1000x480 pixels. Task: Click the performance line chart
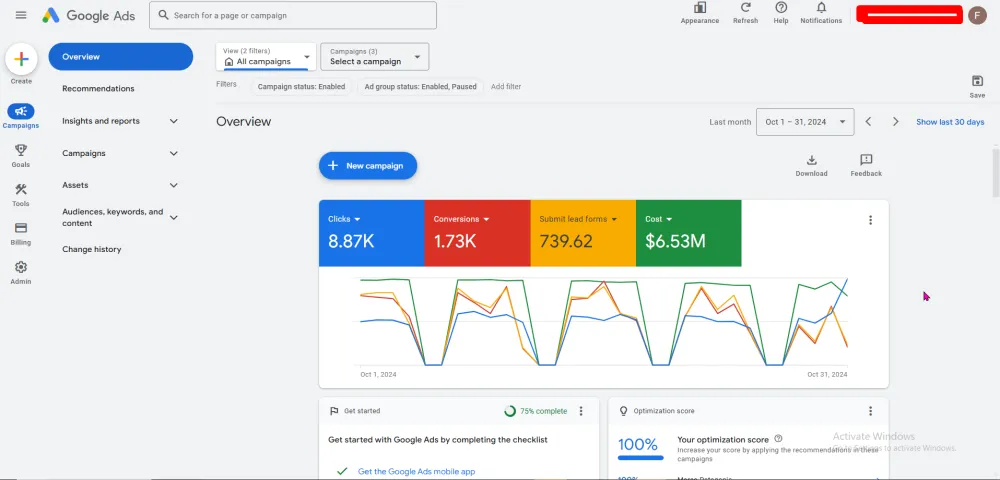[x=603, y=322]
